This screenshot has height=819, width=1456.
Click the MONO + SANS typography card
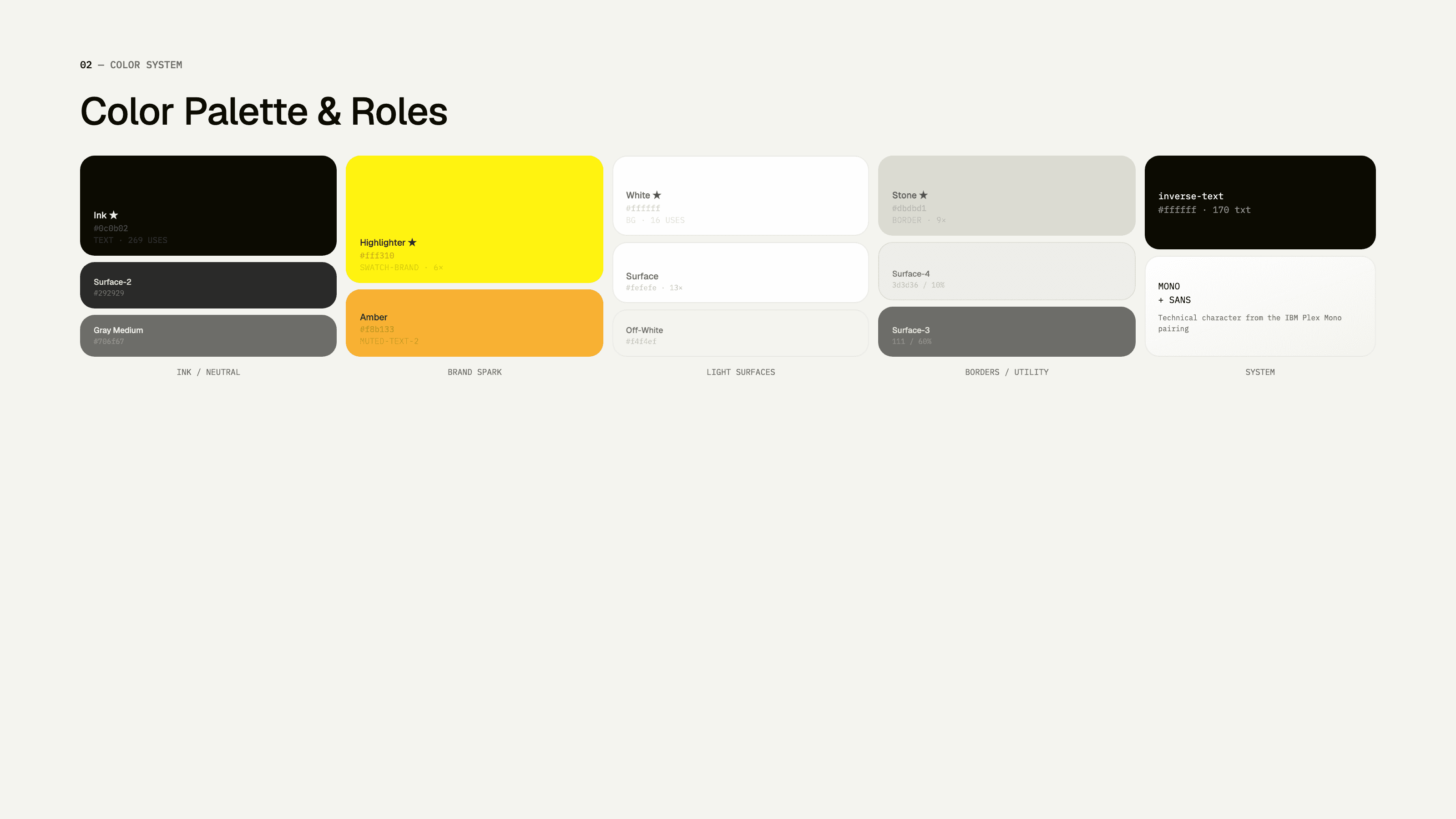coord(1260,306)
